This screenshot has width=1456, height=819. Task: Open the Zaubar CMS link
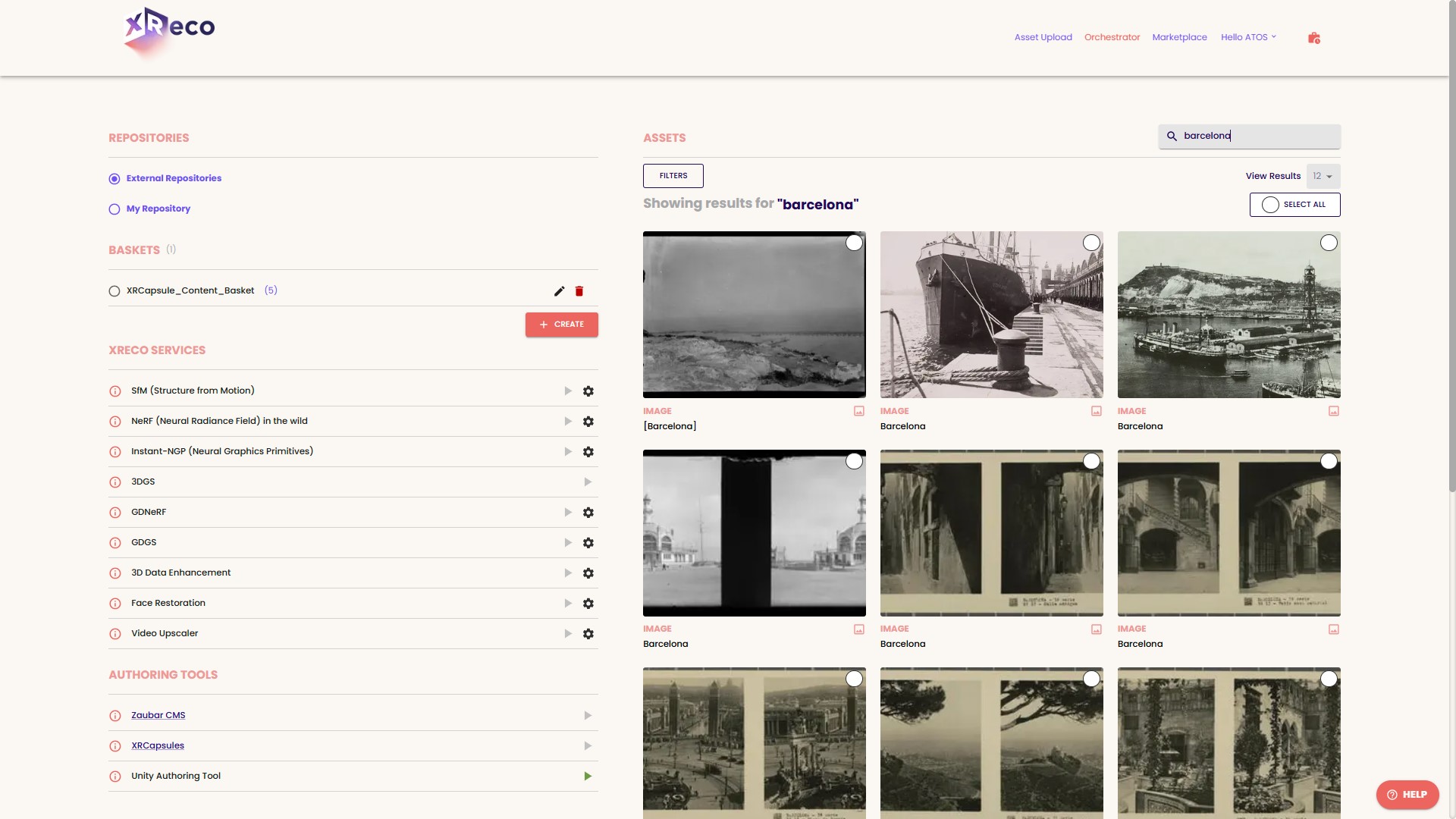[158, 715]
